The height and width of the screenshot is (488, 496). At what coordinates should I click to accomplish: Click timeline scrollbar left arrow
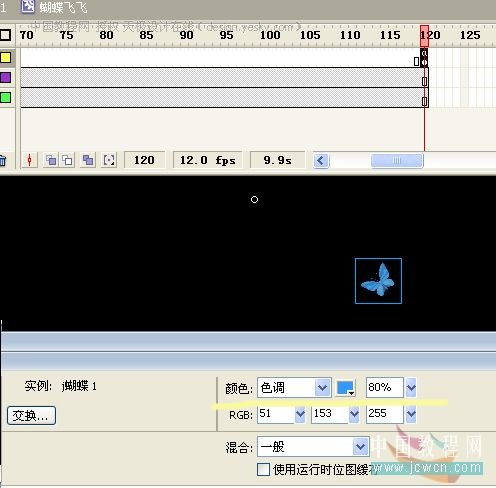[x=321, y=161]
